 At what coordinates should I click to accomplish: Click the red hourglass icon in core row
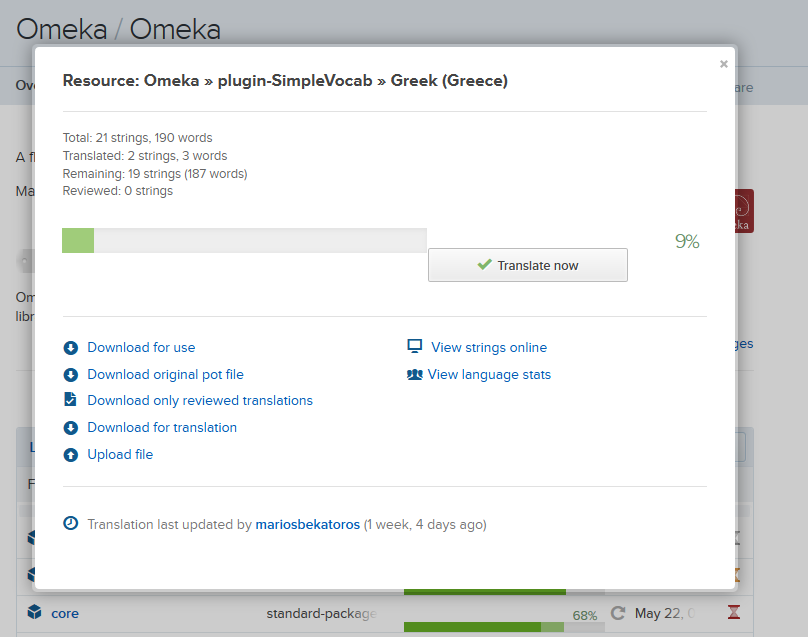(x=734, y=612)
